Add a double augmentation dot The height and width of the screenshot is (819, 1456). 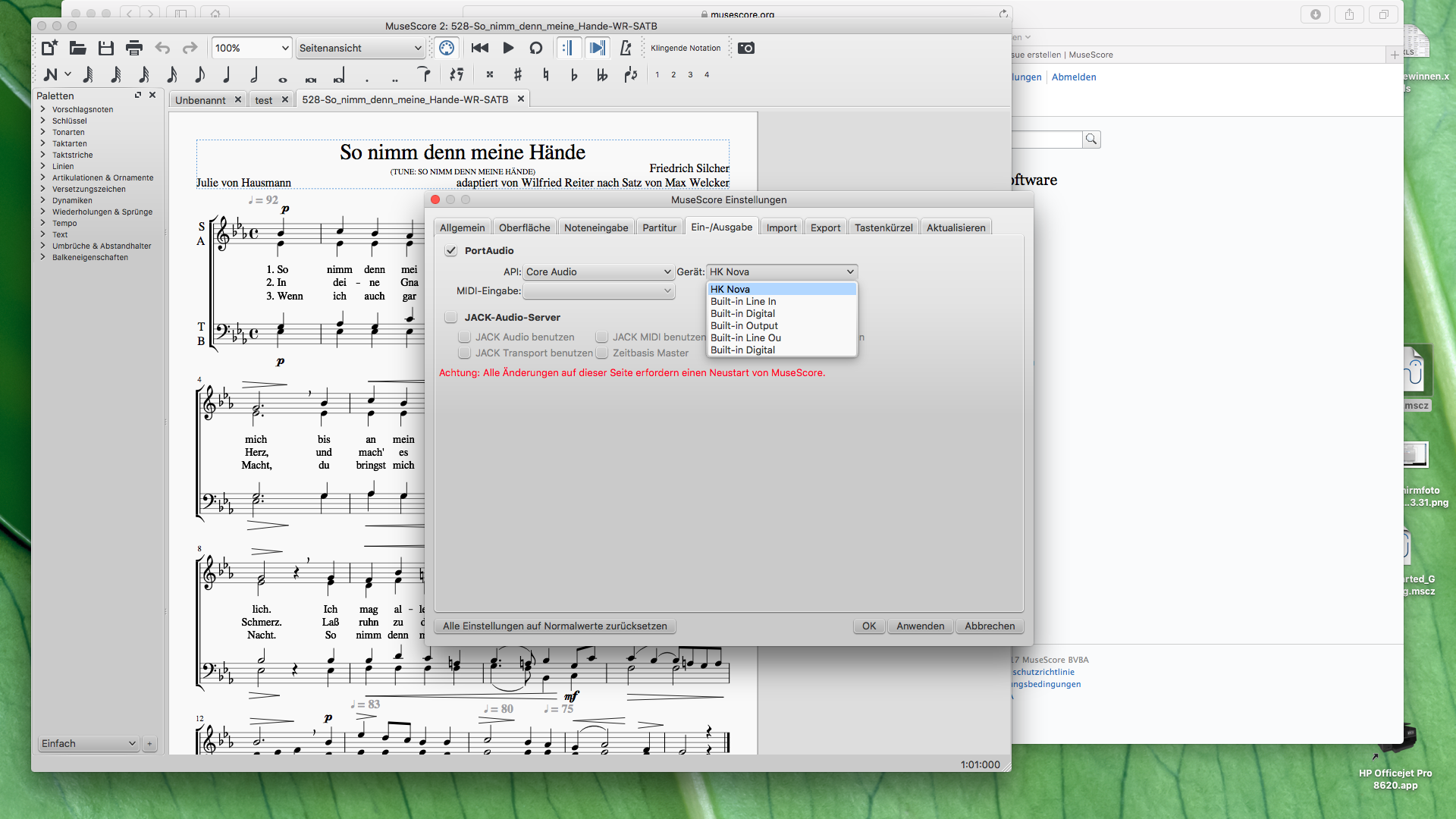click(394, 79)
